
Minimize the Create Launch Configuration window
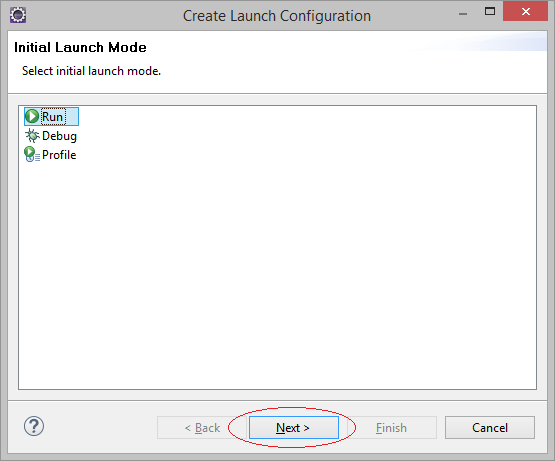point(463,14)
